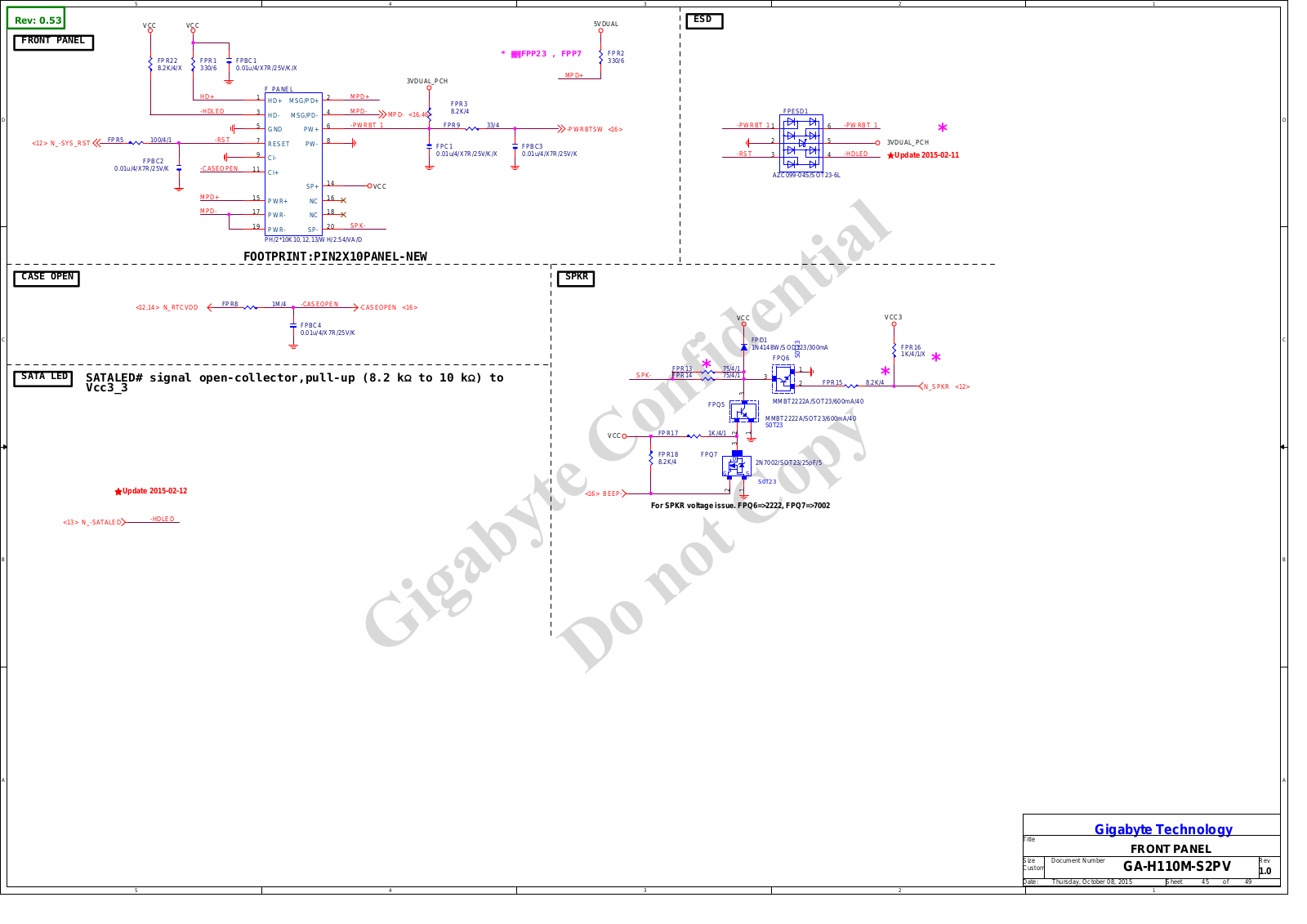The width and height of the screenshot is (1307, 924).
Task: Select the FPR5 resistor symbol
Action: (136, 143)
